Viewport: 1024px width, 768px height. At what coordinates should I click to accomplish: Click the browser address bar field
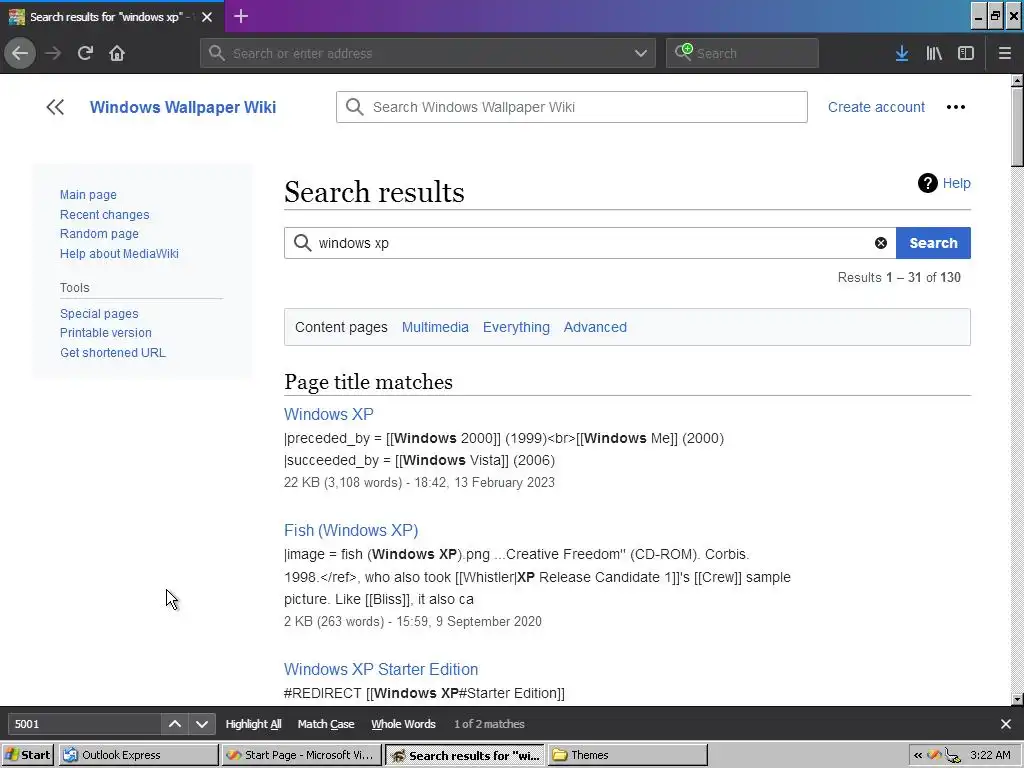click(428, 53)
